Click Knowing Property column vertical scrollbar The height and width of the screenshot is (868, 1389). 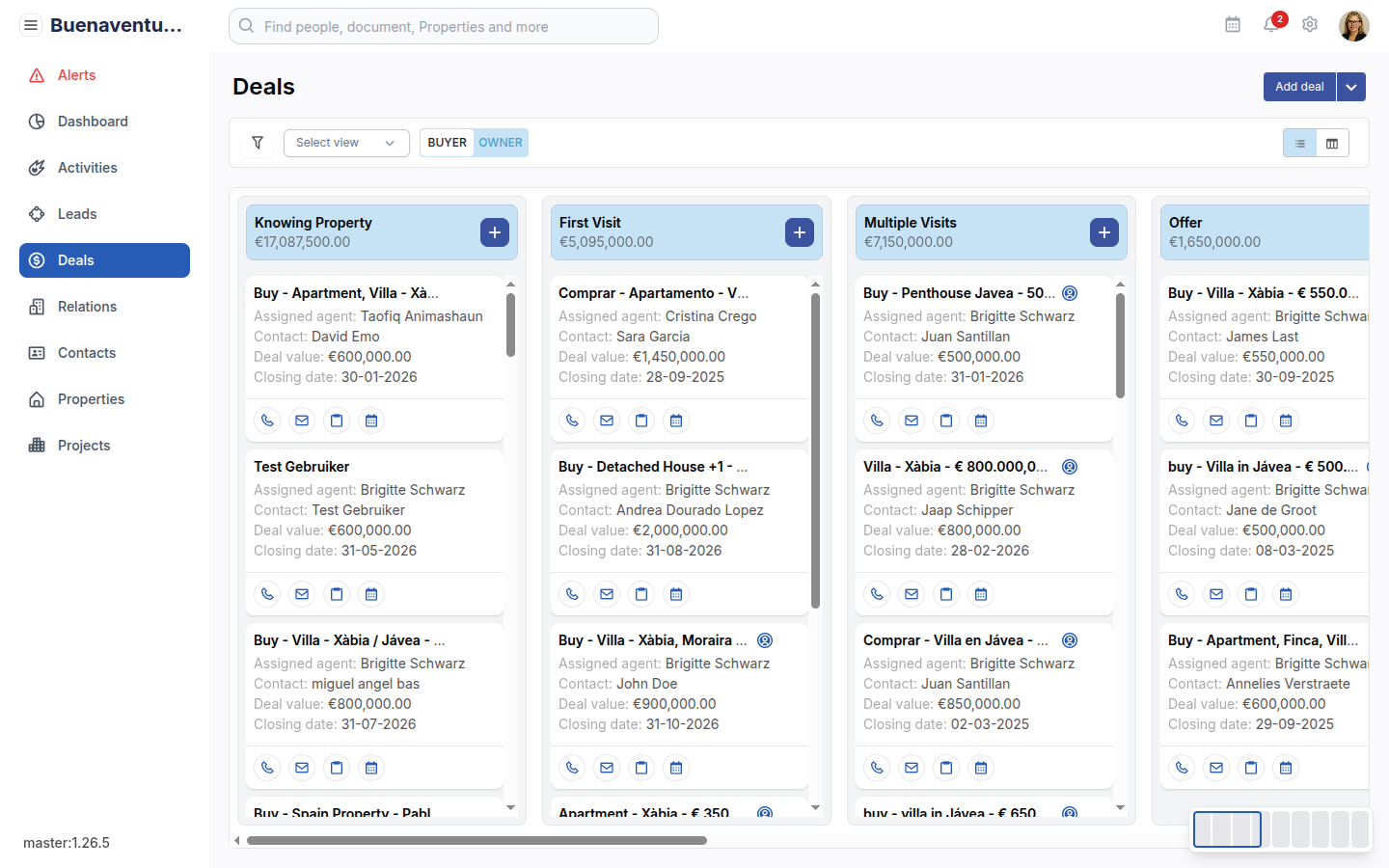[510, 325]
